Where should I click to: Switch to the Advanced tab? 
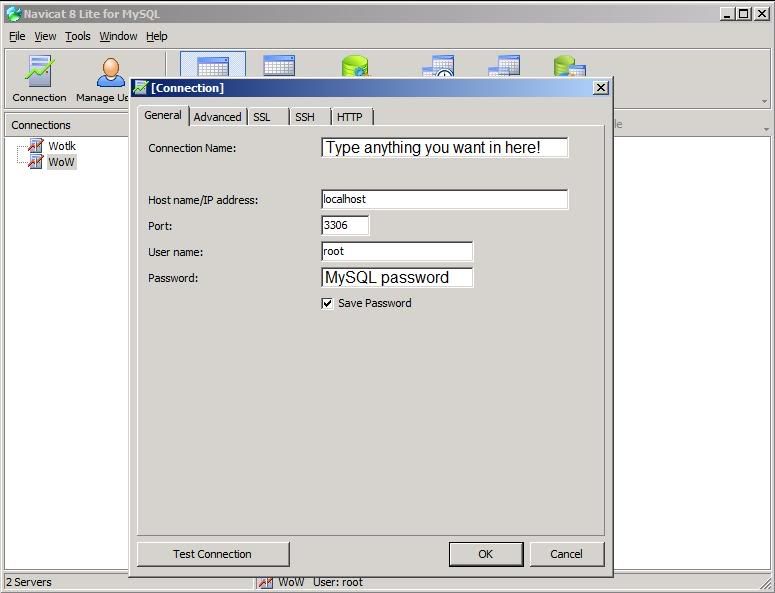coord(217,117)
